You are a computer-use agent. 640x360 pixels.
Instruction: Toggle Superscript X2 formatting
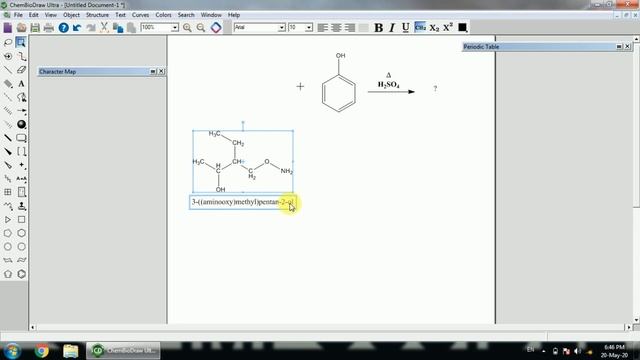[448, 27]
